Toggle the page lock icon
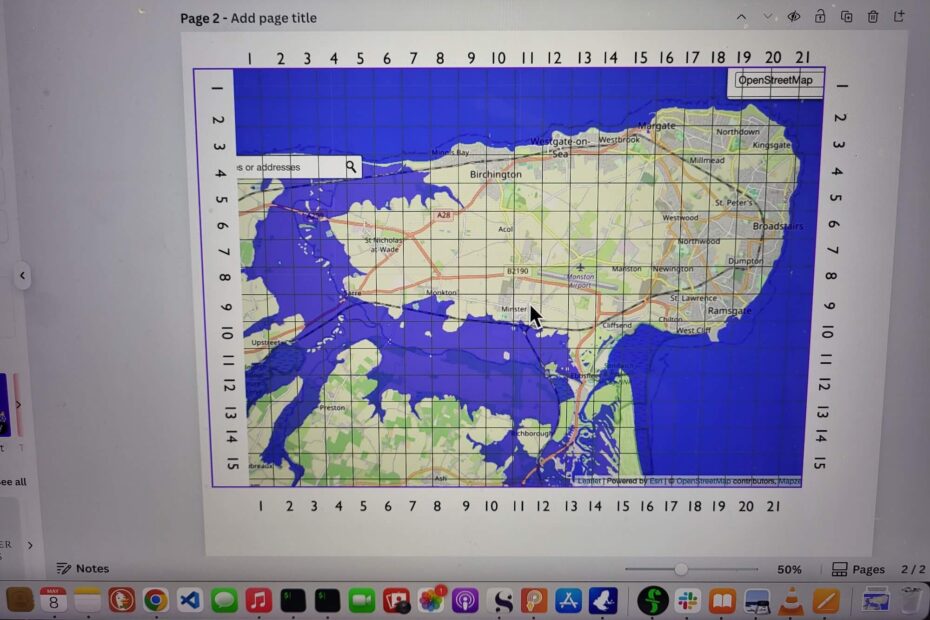930x620 pixels. coord(820,17)
